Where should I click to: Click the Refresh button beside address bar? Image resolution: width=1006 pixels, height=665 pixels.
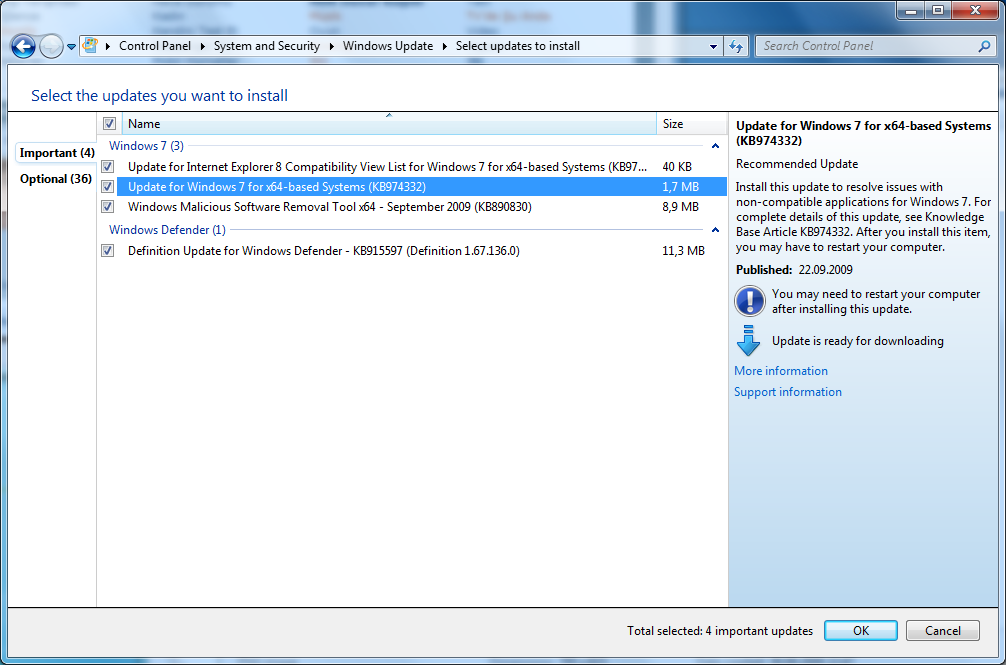coord(736,46)
